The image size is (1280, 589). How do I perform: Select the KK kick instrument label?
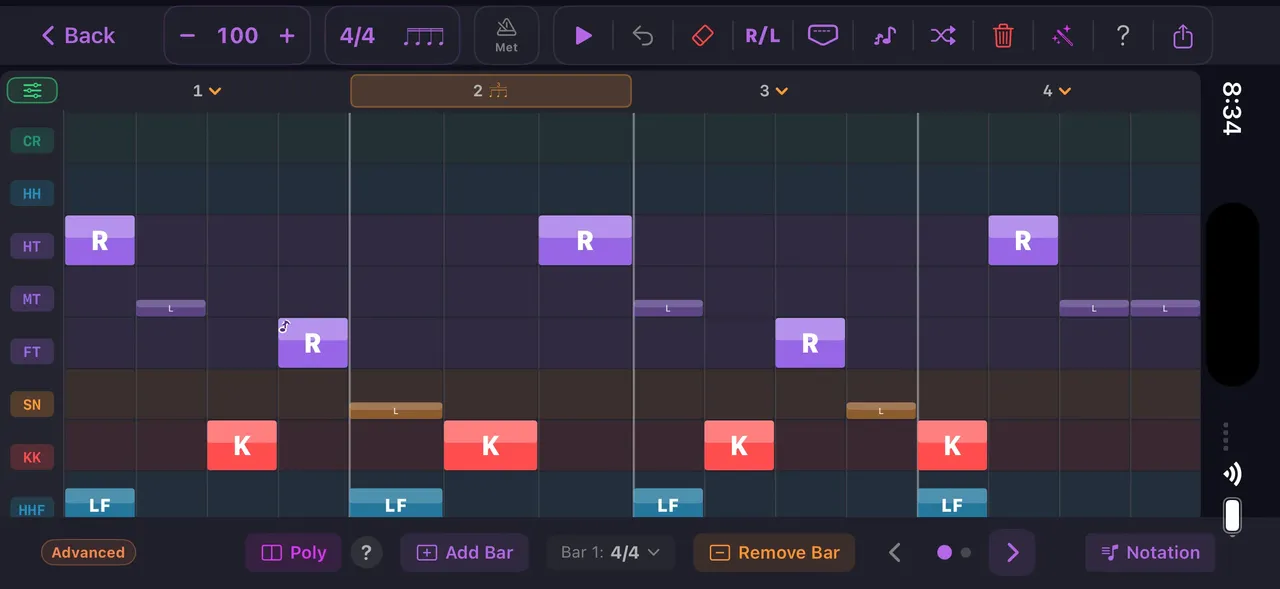(x=32, y=457)
